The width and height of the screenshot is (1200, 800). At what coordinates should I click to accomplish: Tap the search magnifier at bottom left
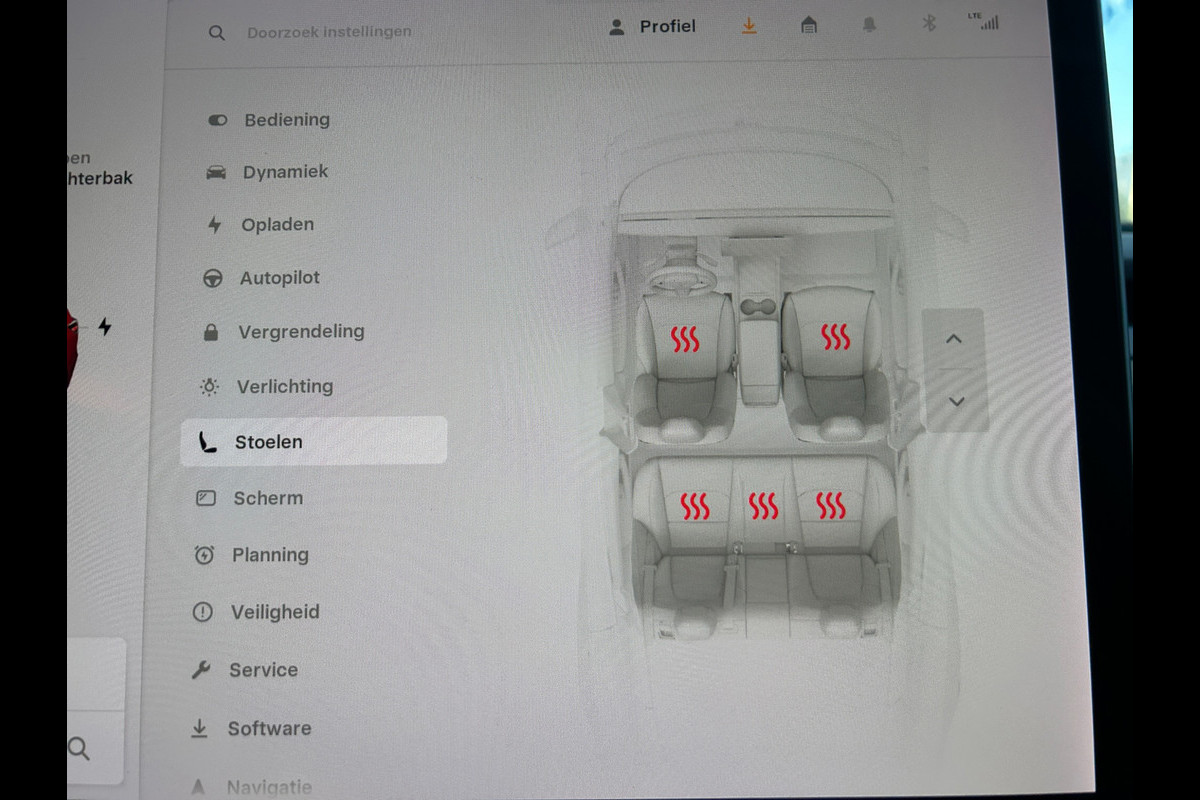pyautogui.click(x=79, y=748)
